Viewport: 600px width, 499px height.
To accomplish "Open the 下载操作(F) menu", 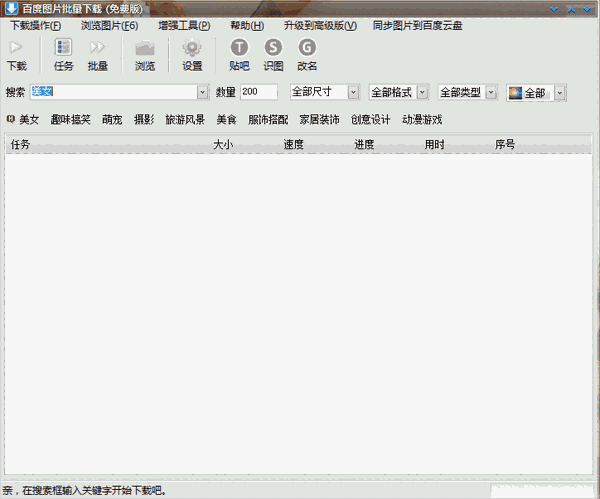I will [36, 26].
